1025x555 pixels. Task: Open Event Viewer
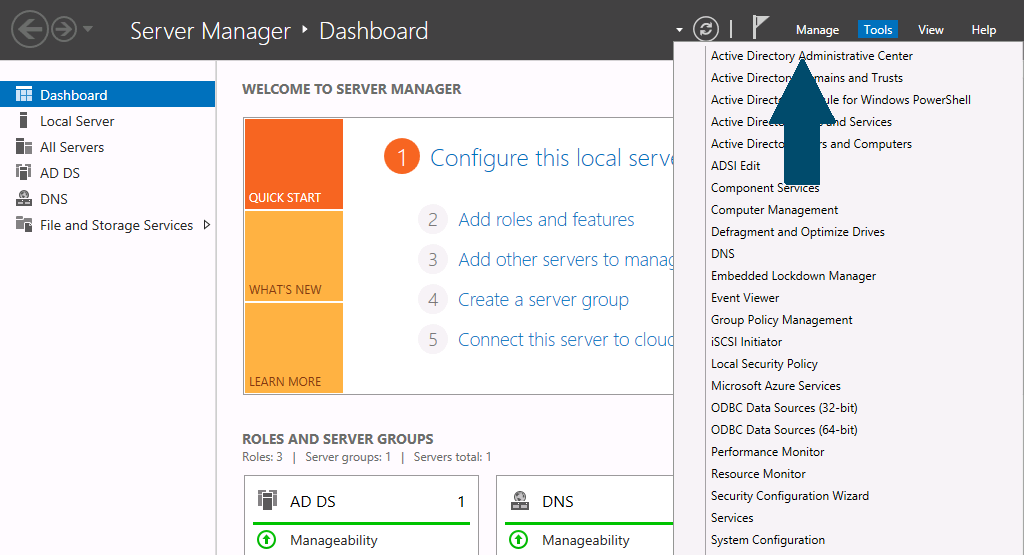pyautogui.click(x=745, y=298)
